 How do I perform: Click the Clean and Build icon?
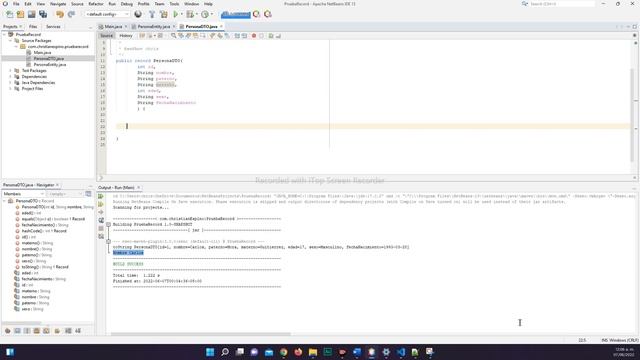(x=163, y=14)
